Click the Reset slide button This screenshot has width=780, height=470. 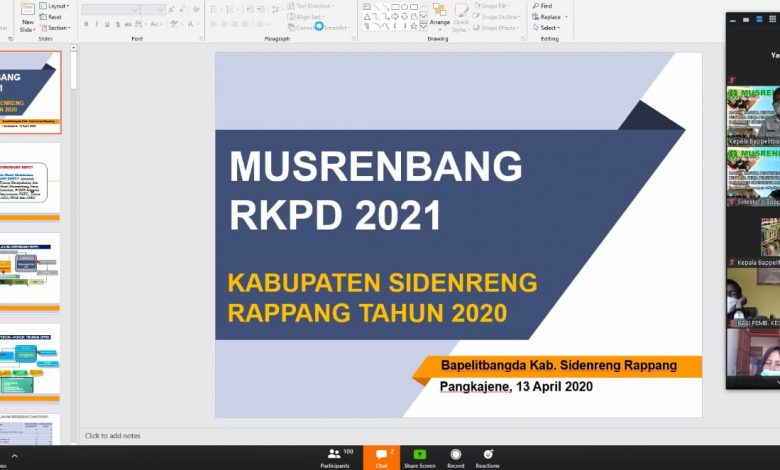tap(54, 17)
